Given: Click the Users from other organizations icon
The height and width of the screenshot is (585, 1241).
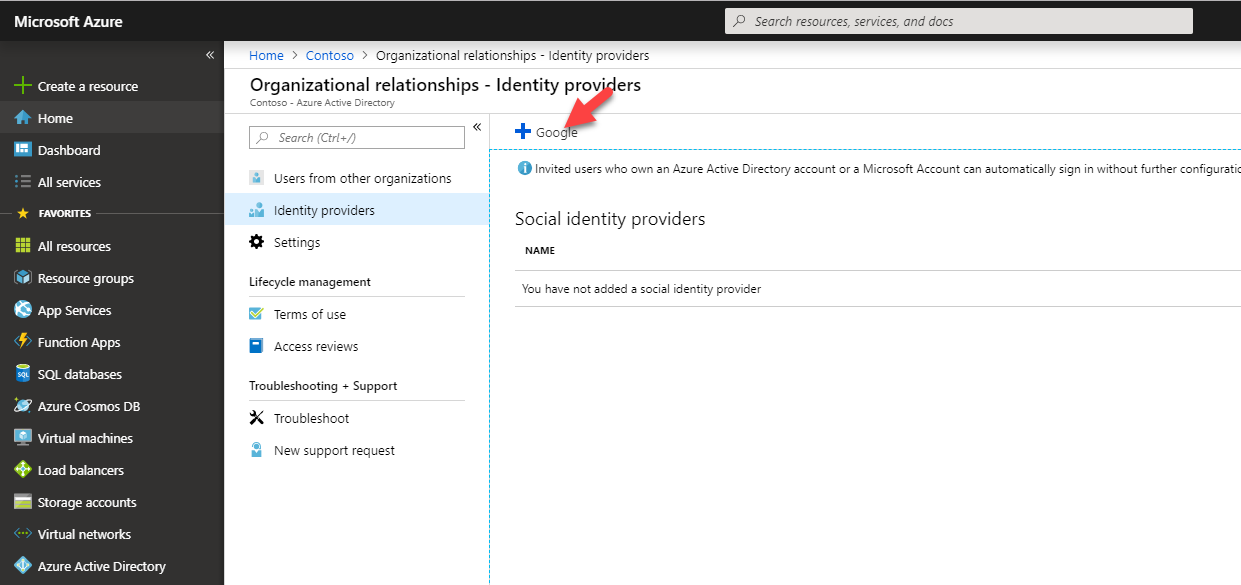Looking at the screenshot, I should pyautogui.click(x=257, y=178).
